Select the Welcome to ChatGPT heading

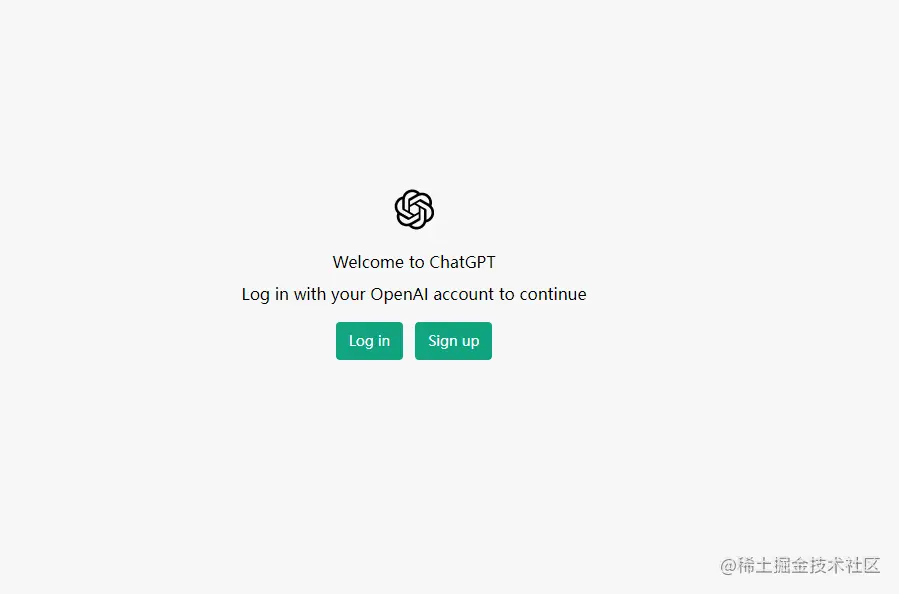[414, 262]
